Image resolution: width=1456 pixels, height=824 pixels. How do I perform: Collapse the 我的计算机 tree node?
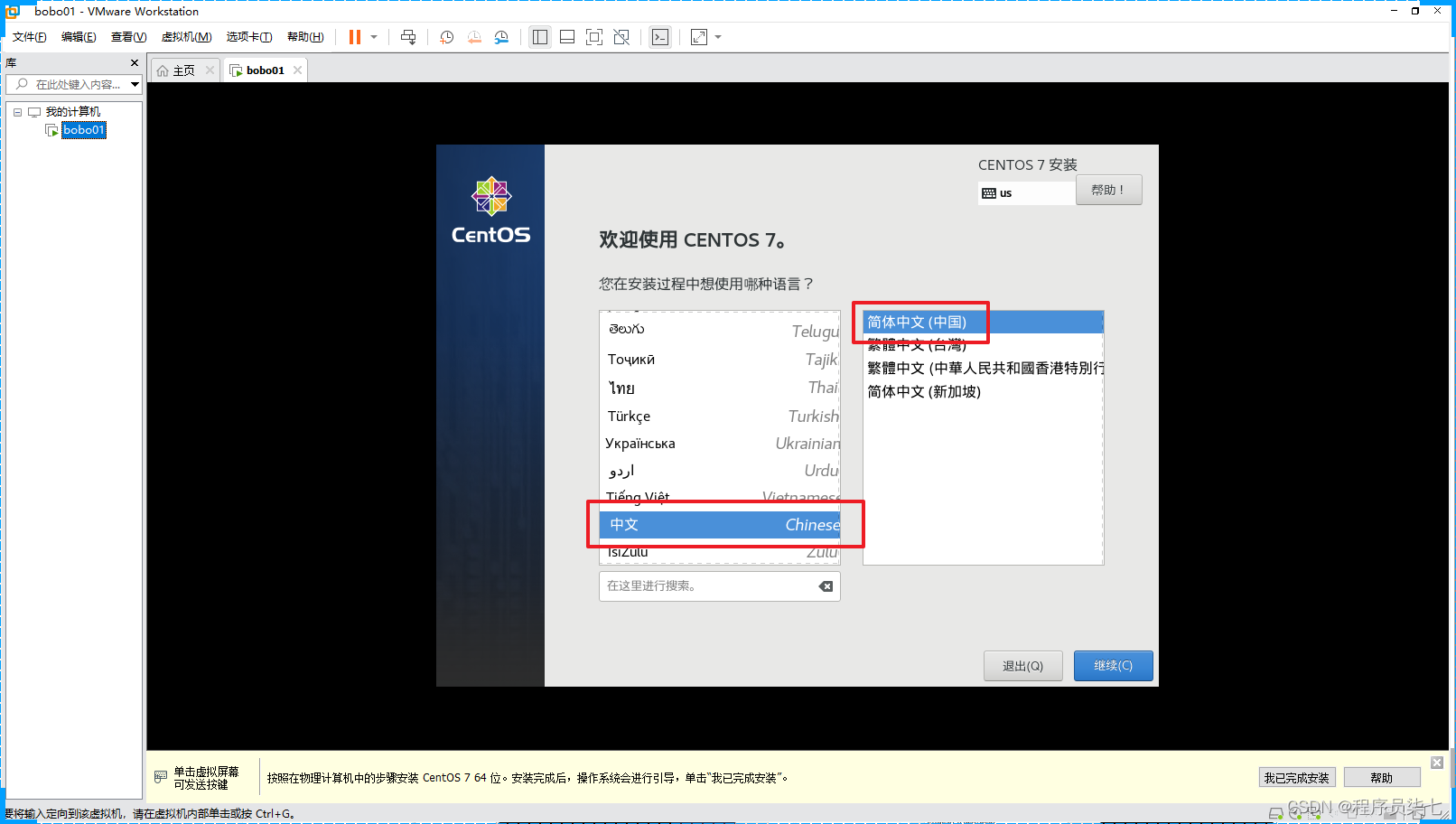pyautogui.click(x=17, y=112)
